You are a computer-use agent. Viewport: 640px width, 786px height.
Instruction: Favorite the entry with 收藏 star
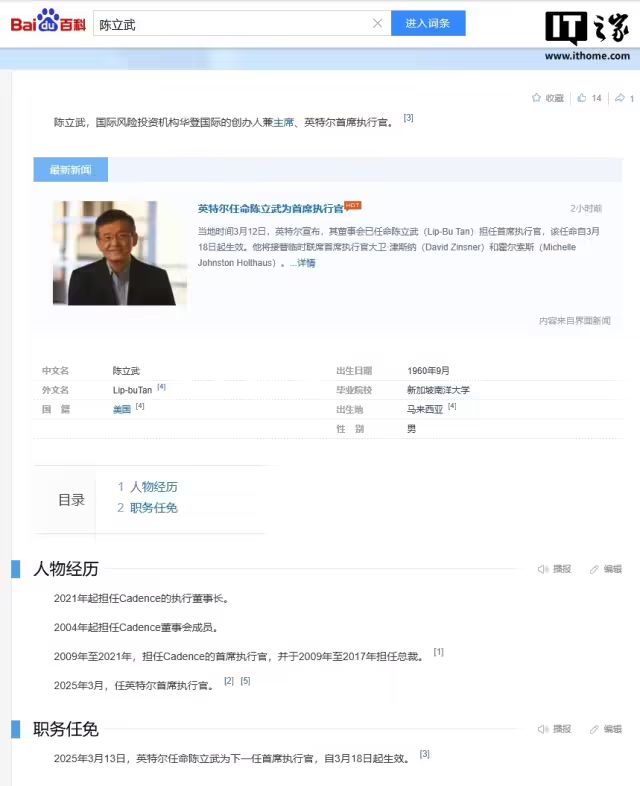[x=547, y=98]
